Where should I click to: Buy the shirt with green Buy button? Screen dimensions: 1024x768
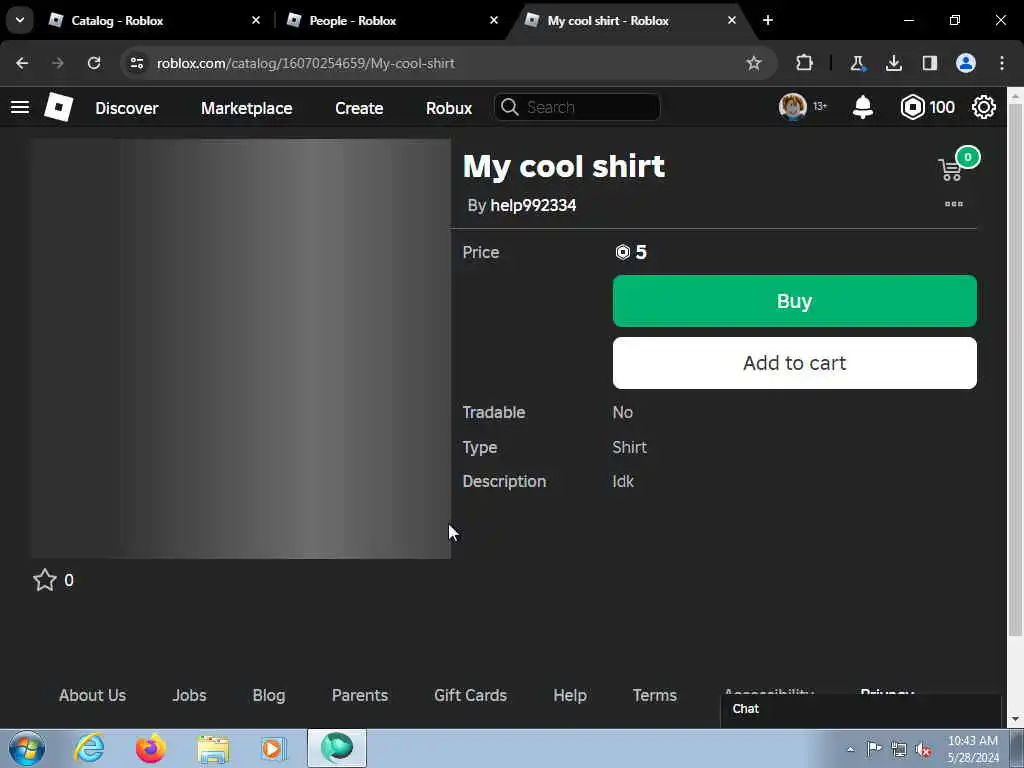point(794,301)
